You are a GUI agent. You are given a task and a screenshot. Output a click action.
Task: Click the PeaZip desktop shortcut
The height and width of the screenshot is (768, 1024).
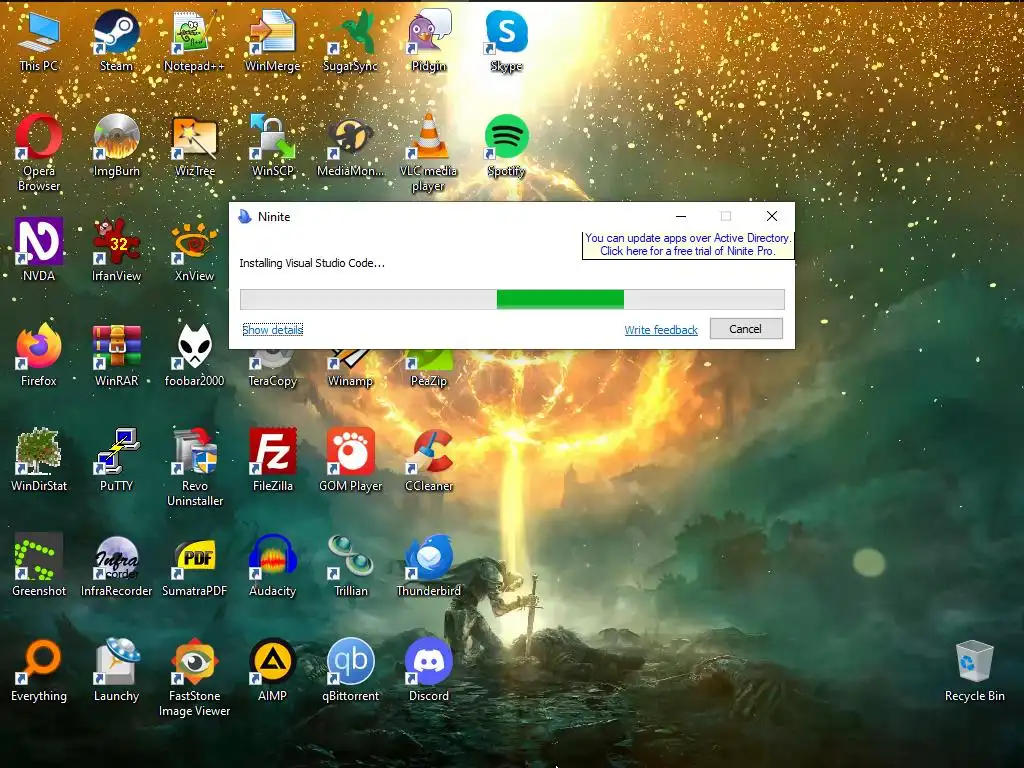pyautogui.click(x=428, y=369)
